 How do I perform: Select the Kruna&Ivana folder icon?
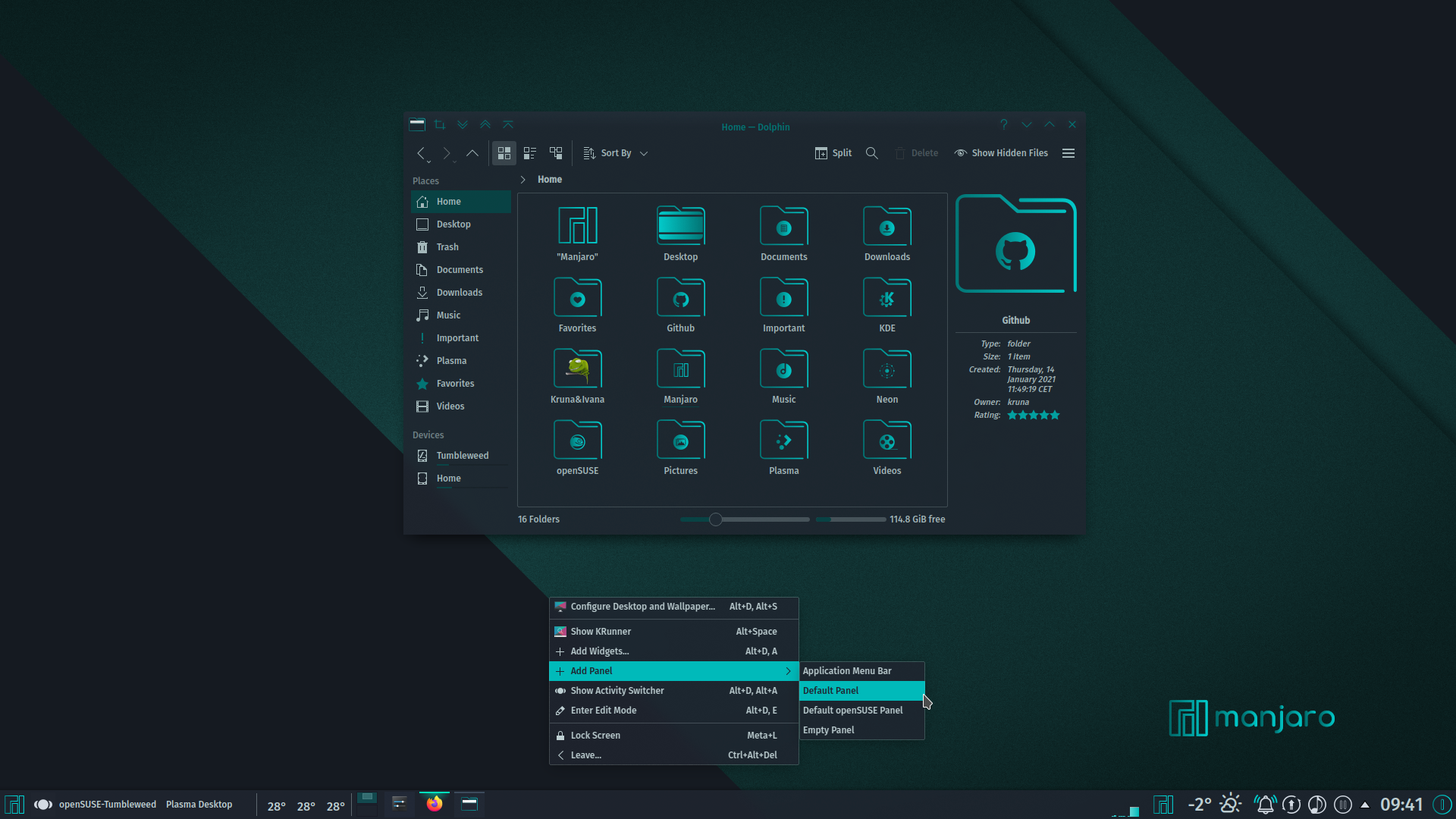tap(578, 369)
